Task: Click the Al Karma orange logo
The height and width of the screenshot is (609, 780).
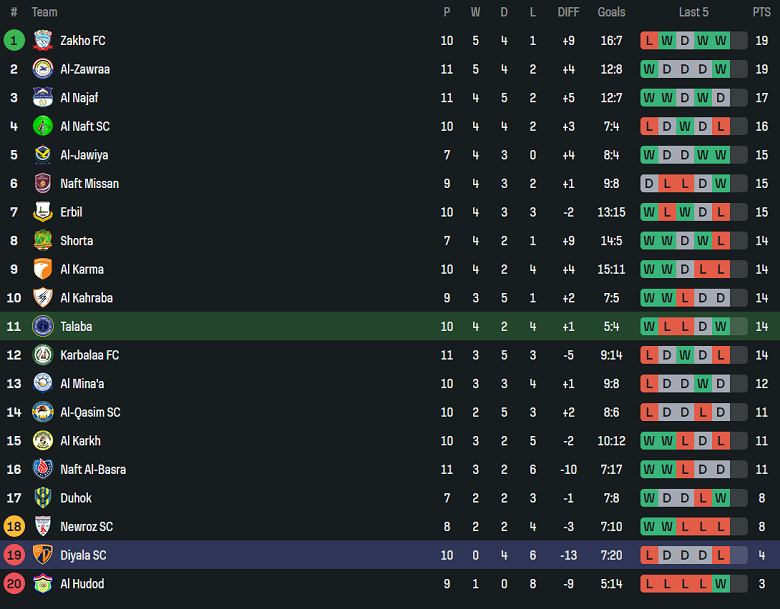Action: [x=42, y=269]
